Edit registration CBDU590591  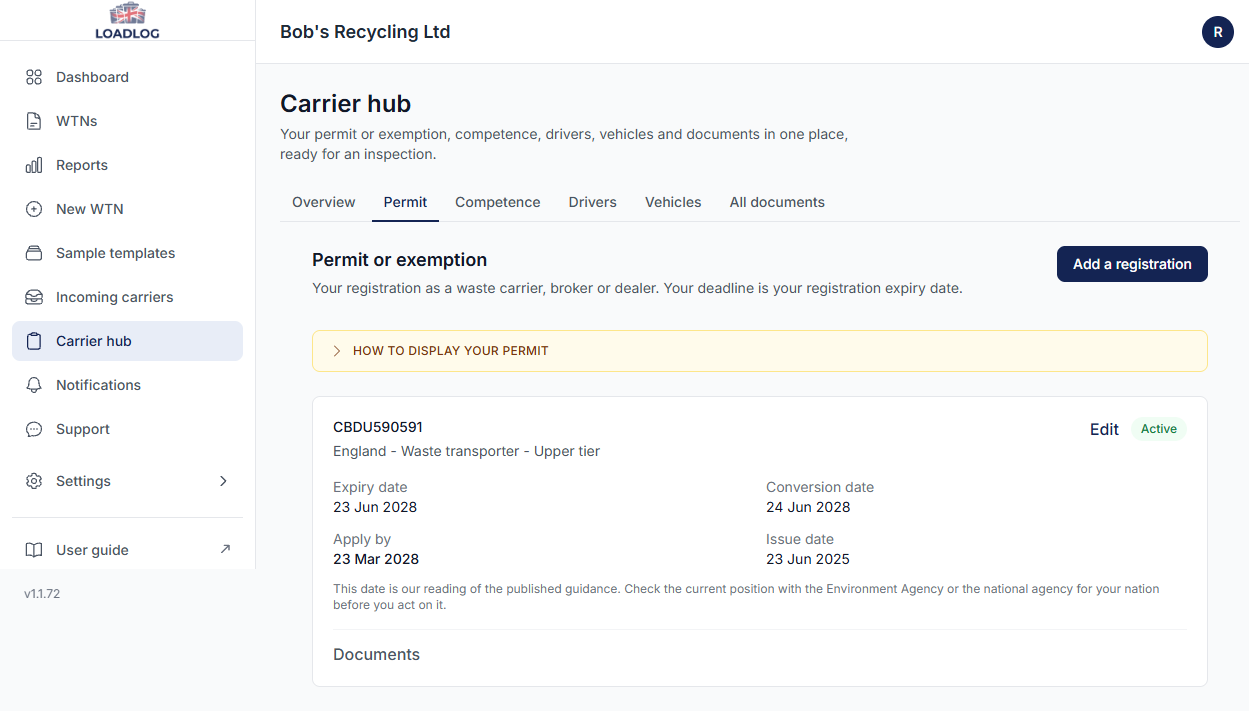(x=1104, y=429)
